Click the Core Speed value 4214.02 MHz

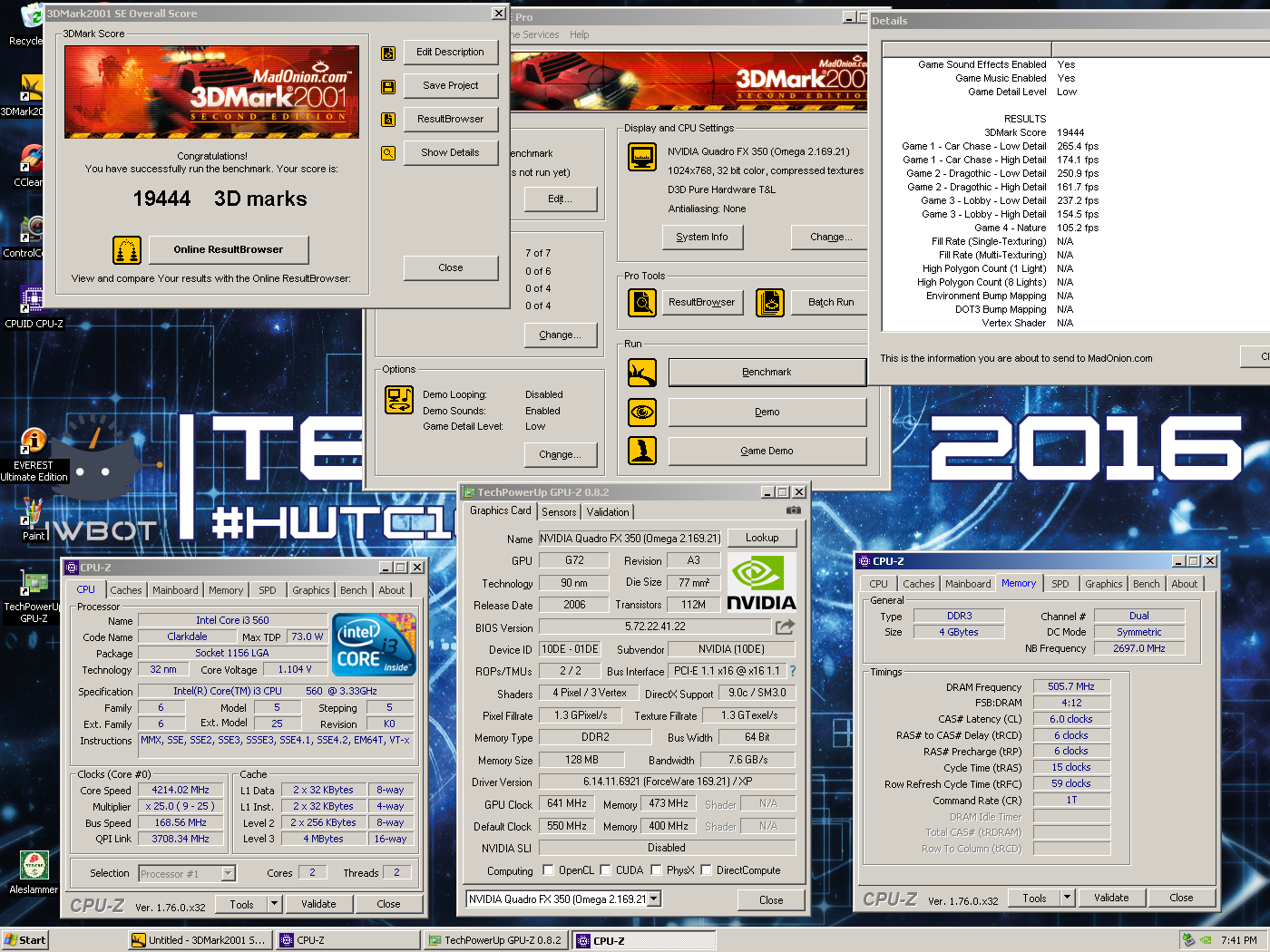click(x=181, y=790)
